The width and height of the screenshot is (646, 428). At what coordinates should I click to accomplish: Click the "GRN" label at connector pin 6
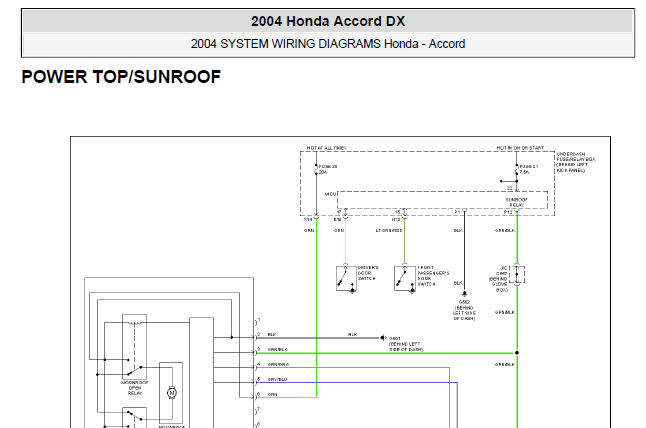pos(272,394)
